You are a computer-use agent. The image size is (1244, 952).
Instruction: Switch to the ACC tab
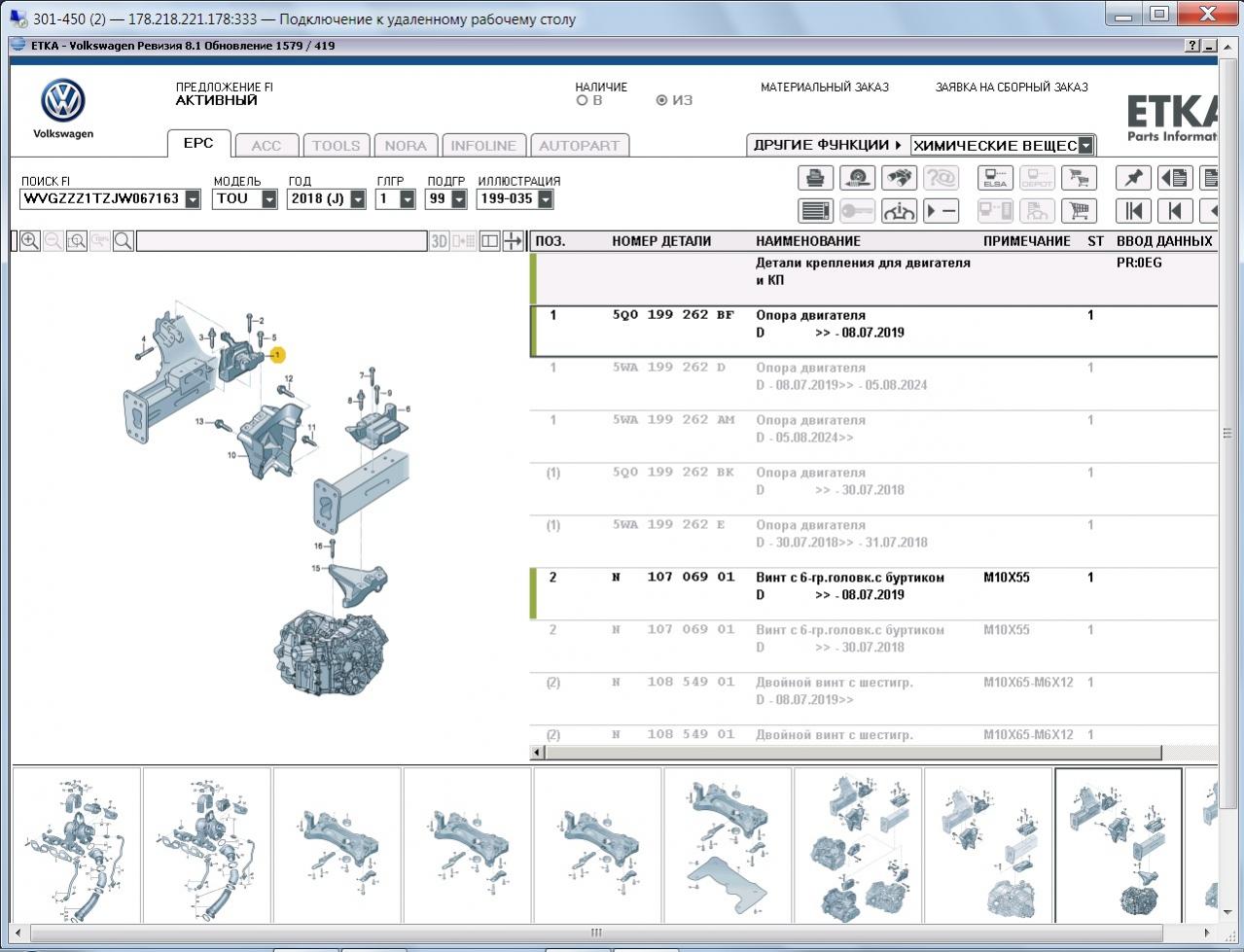click(x=266, y=145)
